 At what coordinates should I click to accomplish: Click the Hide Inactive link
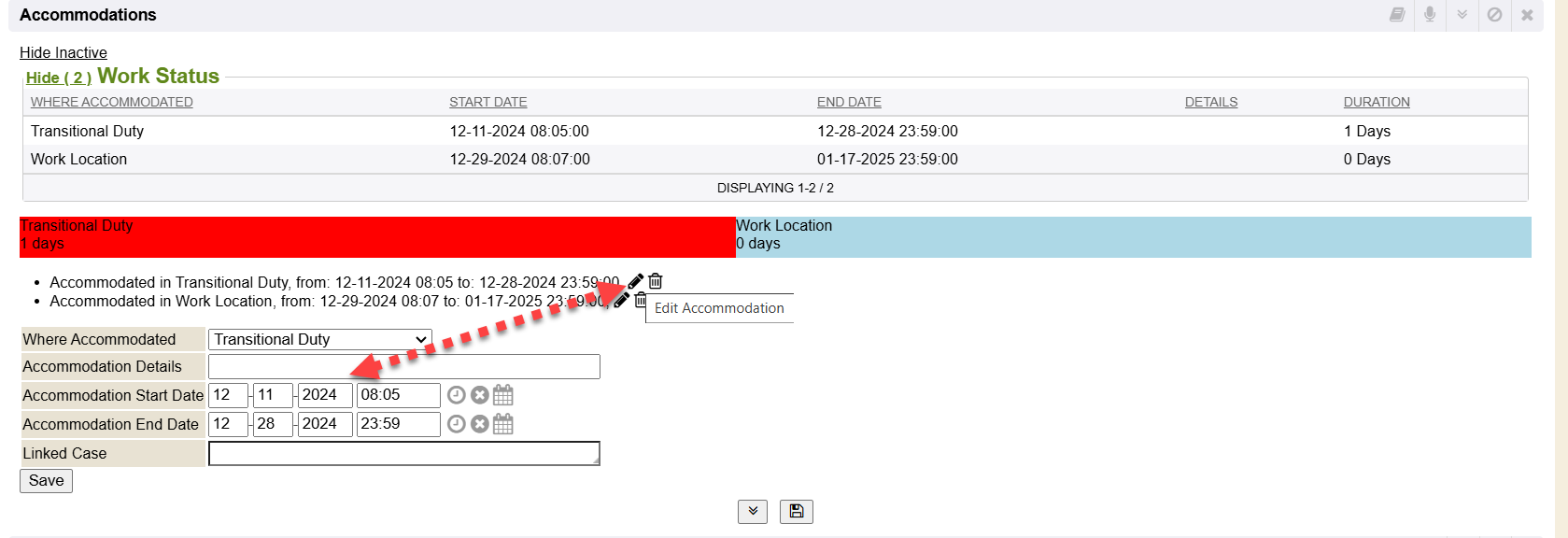pos(64,52)
